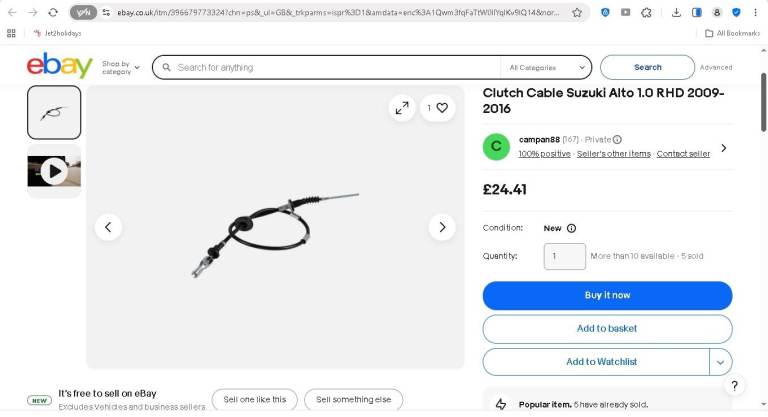
Task: Click the eBay logo
Action: 59,66
